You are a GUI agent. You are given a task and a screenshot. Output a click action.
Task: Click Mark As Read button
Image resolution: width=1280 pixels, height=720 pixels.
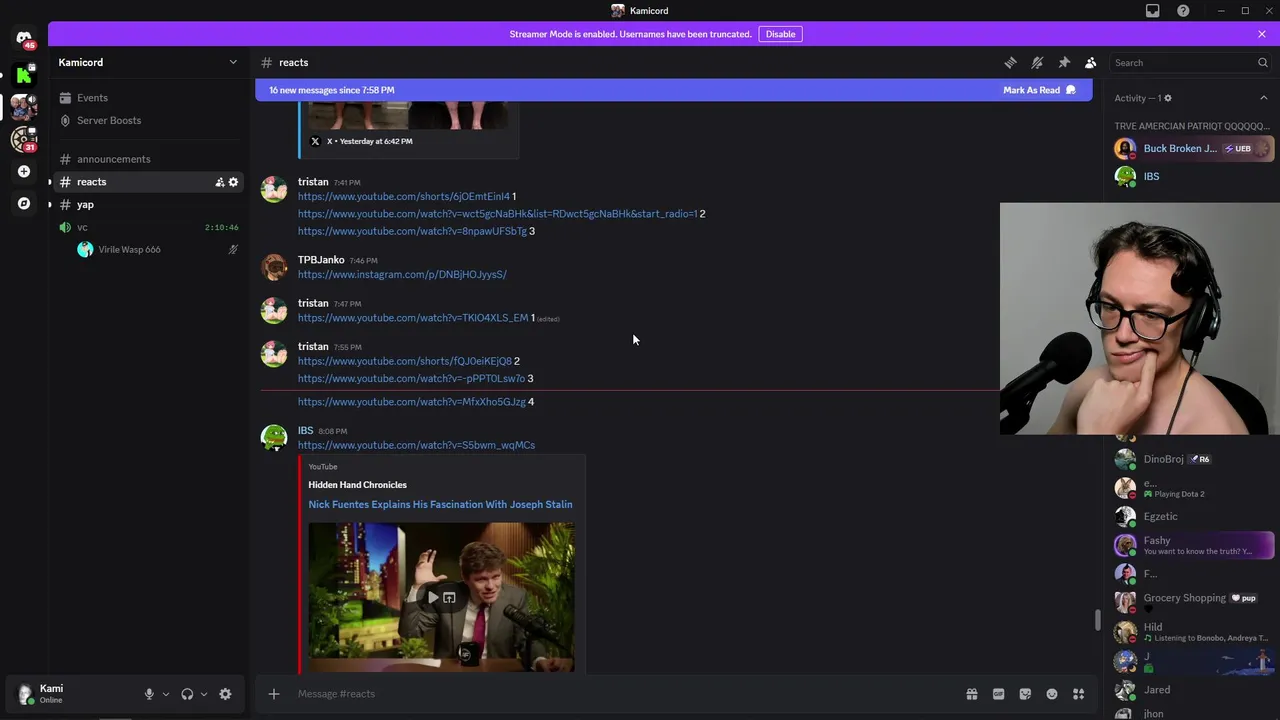click(1040, 90)
